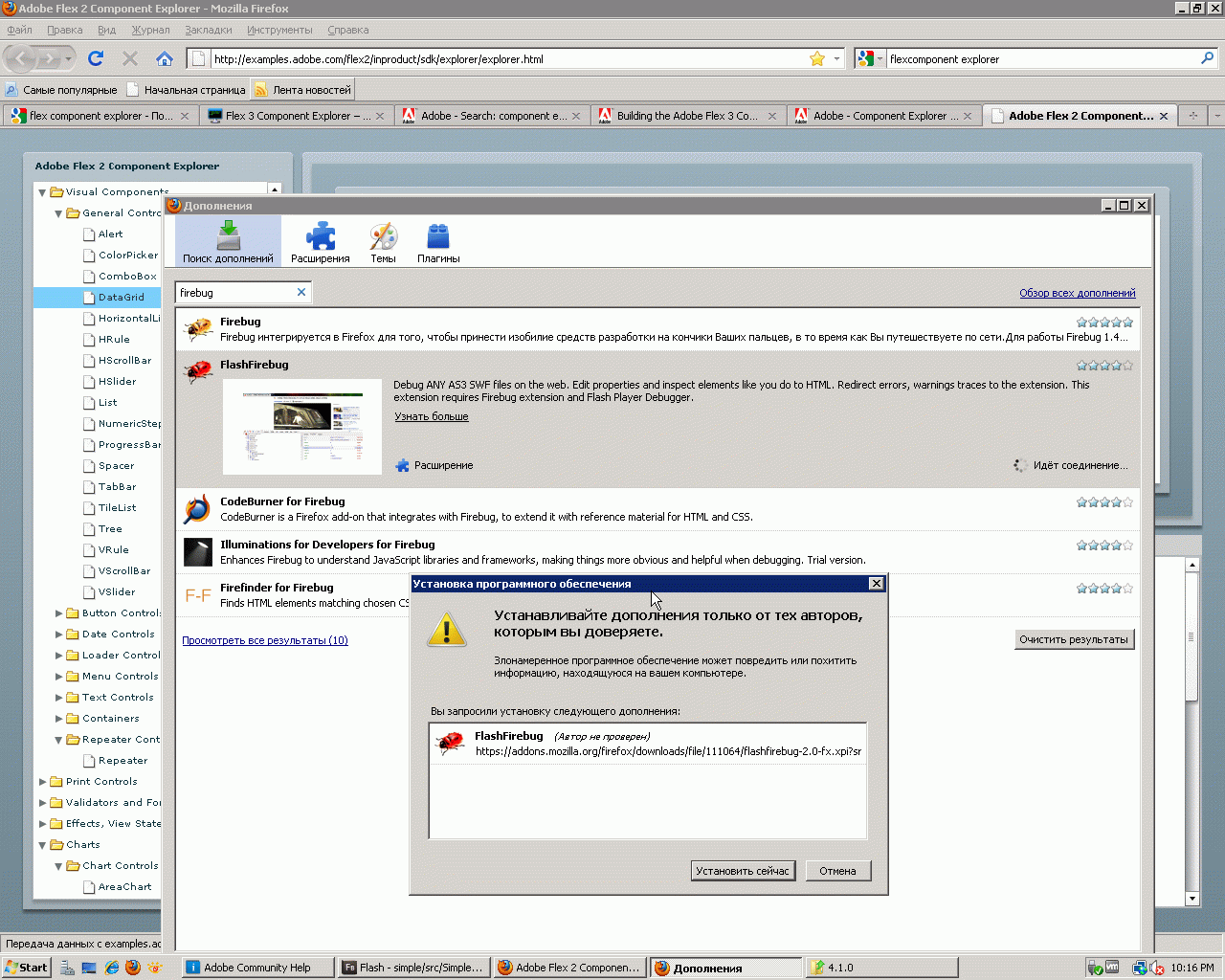Bookmark this page with the star
1225x980 pixels.
817,58
